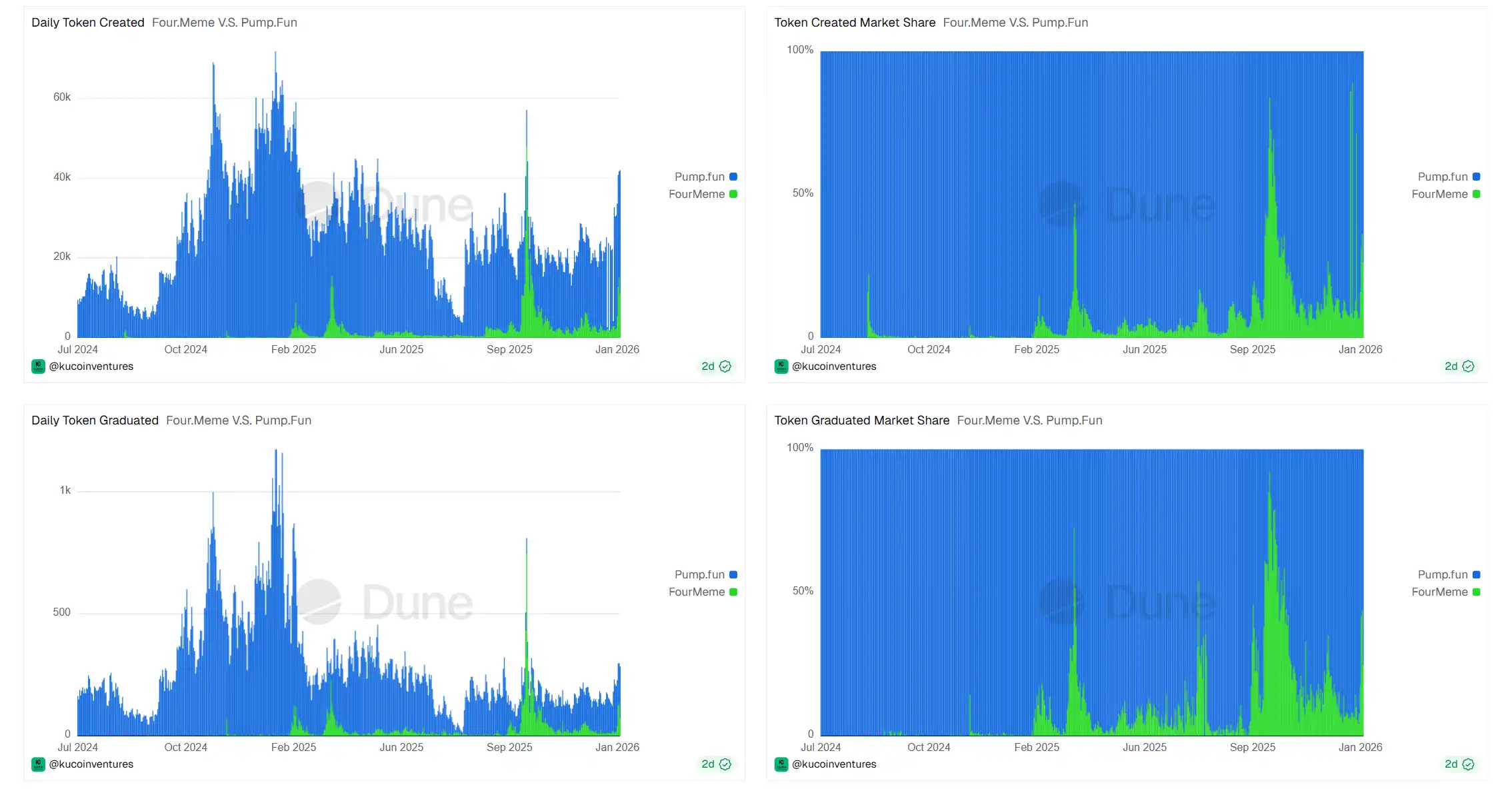Click the 2d refresh checkmark on Daily Token Created
Screen dimensions: 1512x789
pos(725,367)
